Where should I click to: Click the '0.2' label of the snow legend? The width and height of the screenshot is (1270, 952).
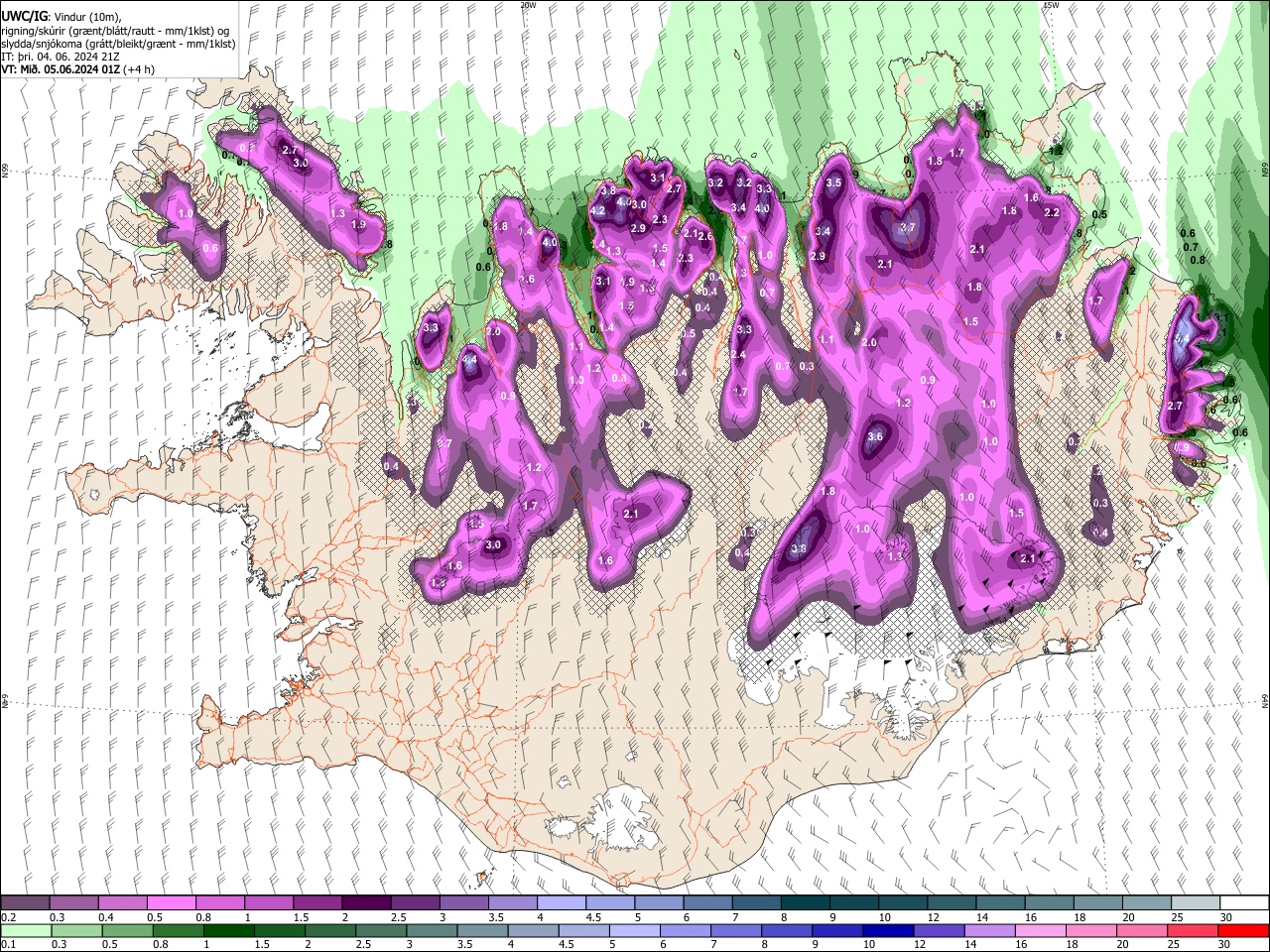point(8,917)
